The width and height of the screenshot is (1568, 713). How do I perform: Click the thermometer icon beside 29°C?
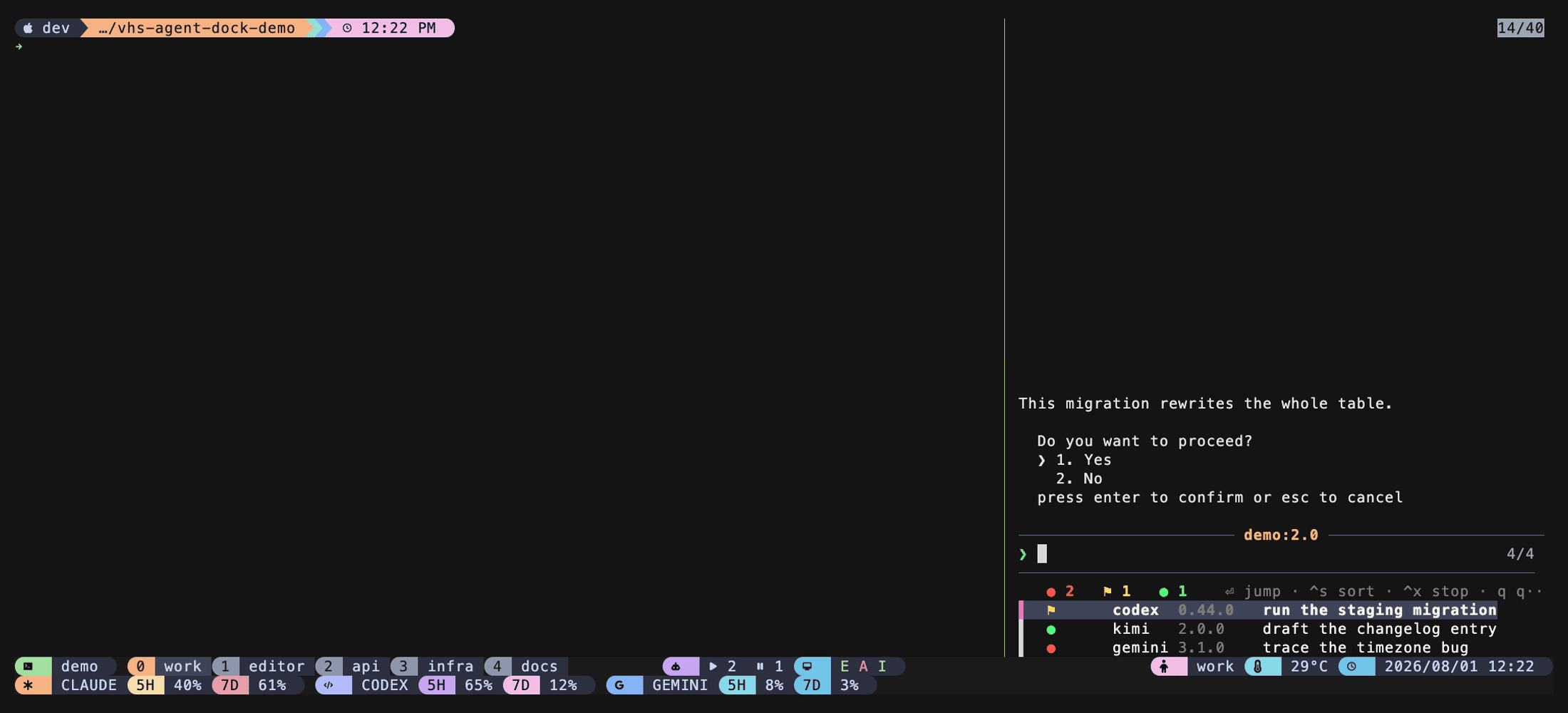click(1258, 666)
